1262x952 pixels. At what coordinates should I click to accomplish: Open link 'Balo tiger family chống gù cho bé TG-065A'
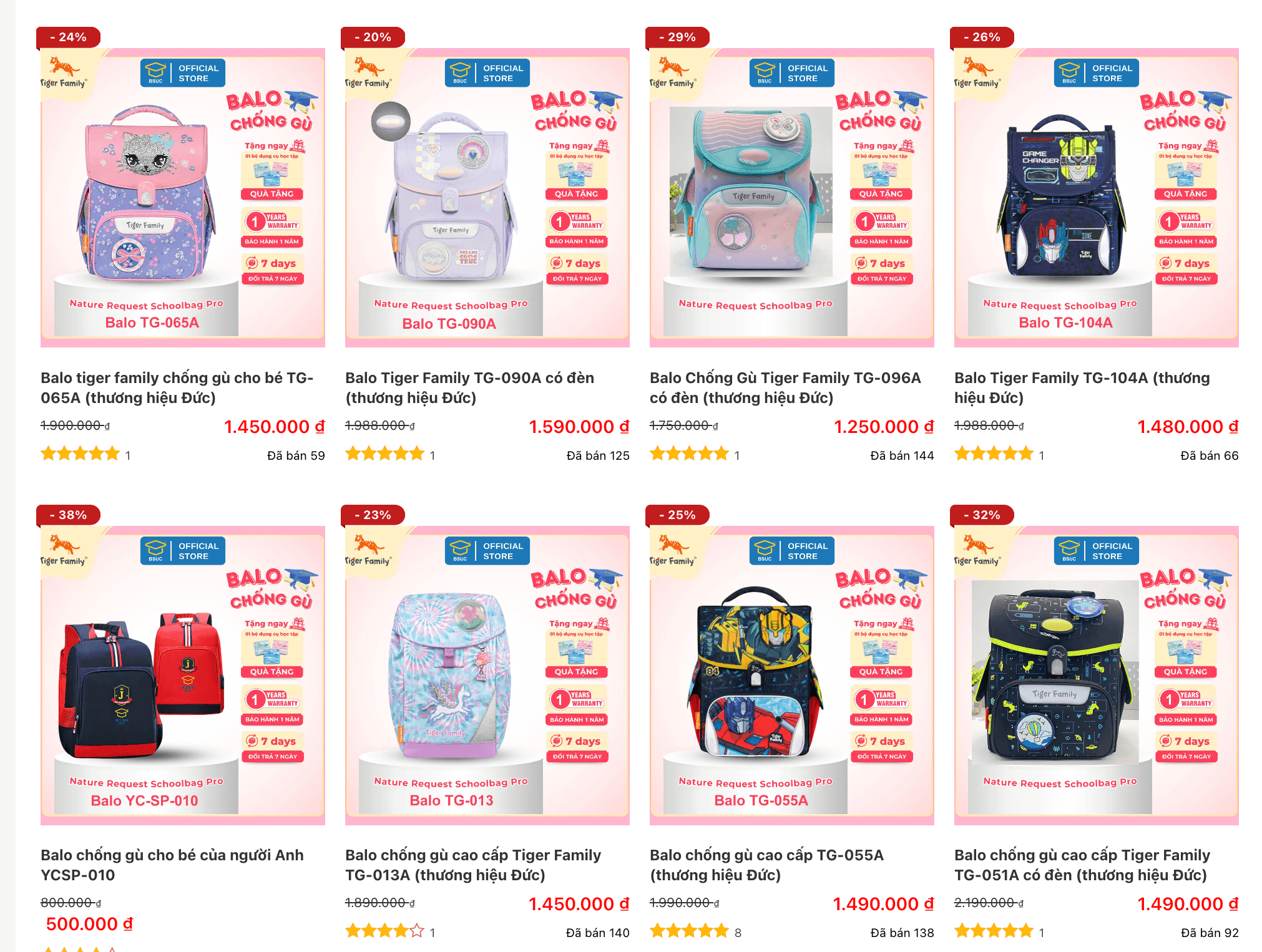tap(177, 387)
